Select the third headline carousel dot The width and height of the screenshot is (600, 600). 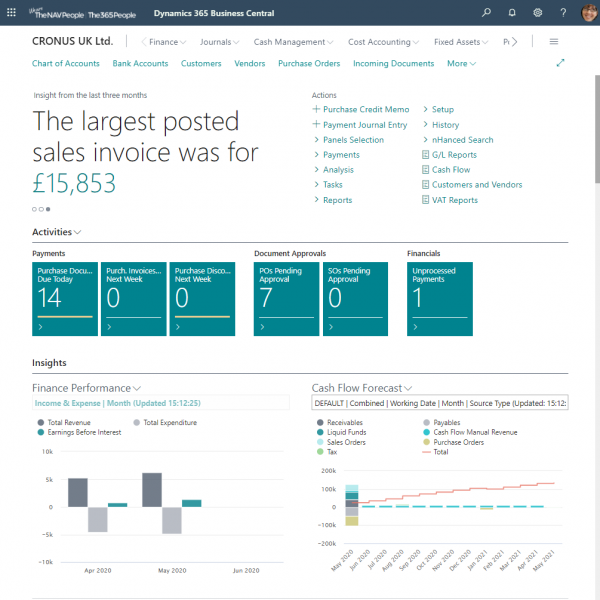(48, 209)
